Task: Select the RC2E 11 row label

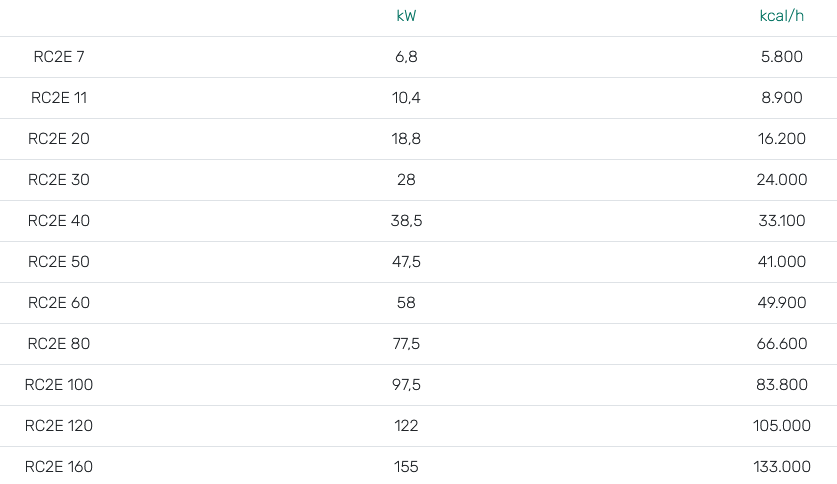Action: point(59,98)
